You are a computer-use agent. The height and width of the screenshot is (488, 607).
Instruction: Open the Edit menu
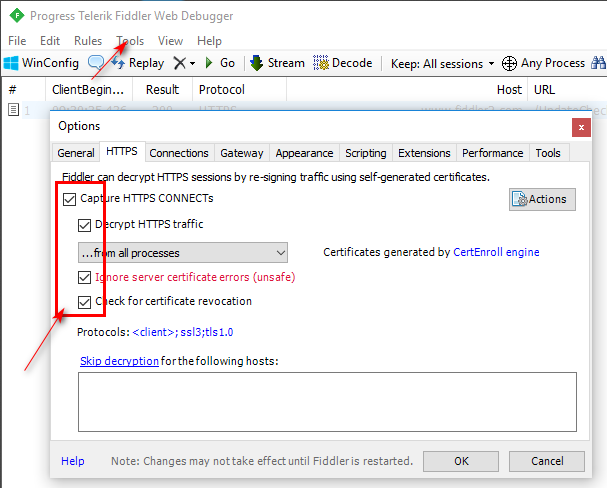tap(50, 41)
